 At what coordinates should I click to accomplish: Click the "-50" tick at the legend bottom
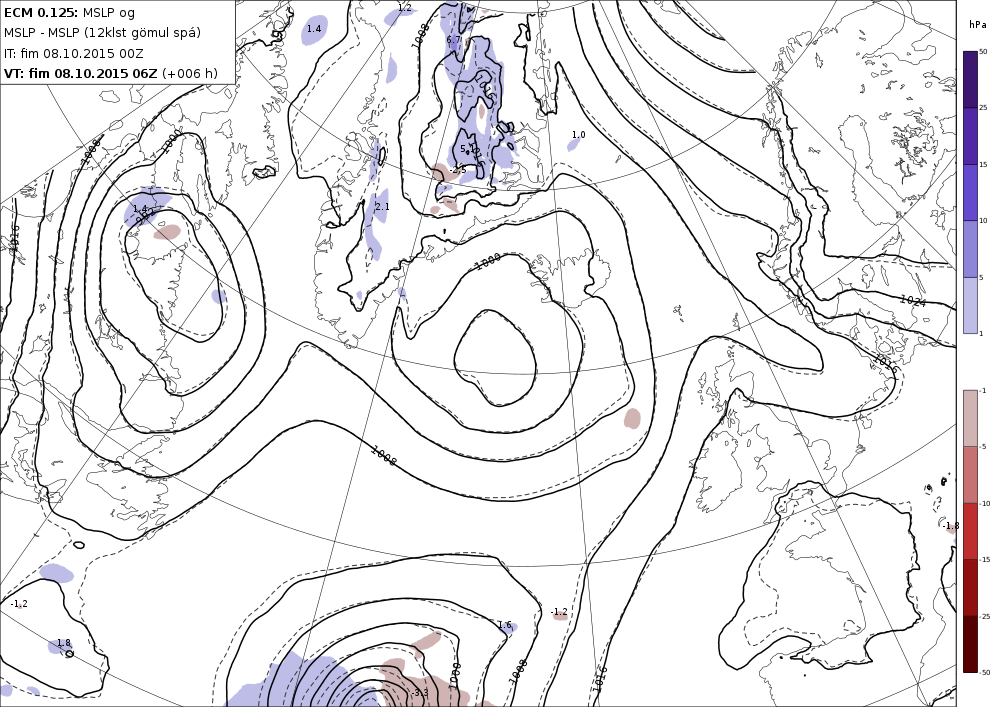pos(985,672)
